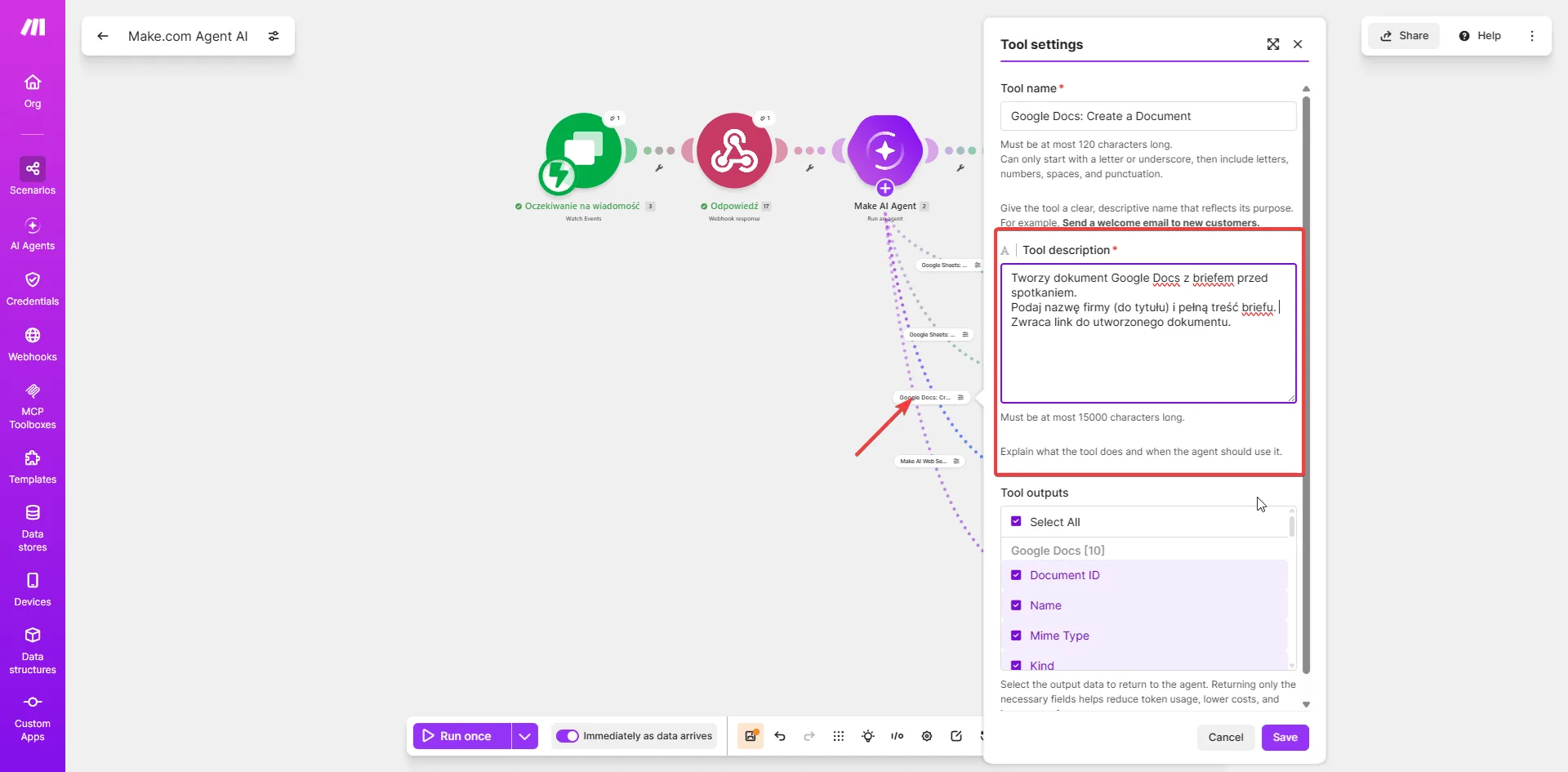The height and width of the screenshot is (772, 1568).
Task: Click into the Tool name field
Action: pos(1148,116)
